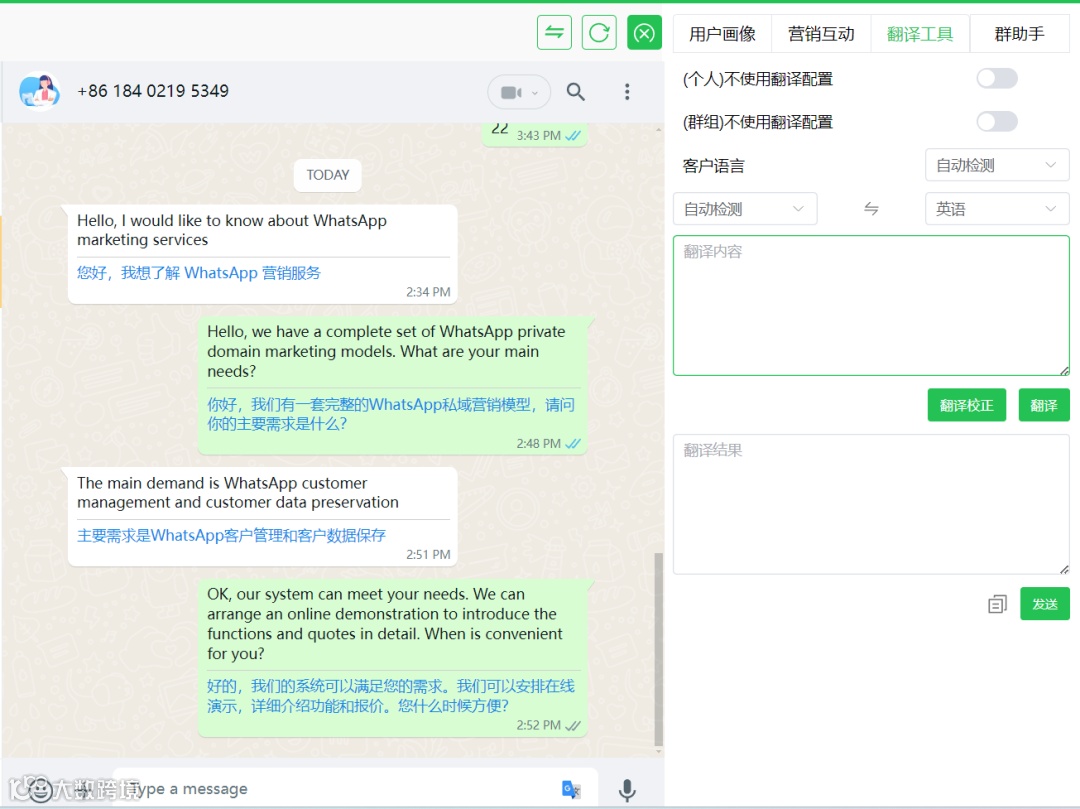1080x809 pixels.
Task: Swap translation languages with arrows icon
Action: (871, 209)
